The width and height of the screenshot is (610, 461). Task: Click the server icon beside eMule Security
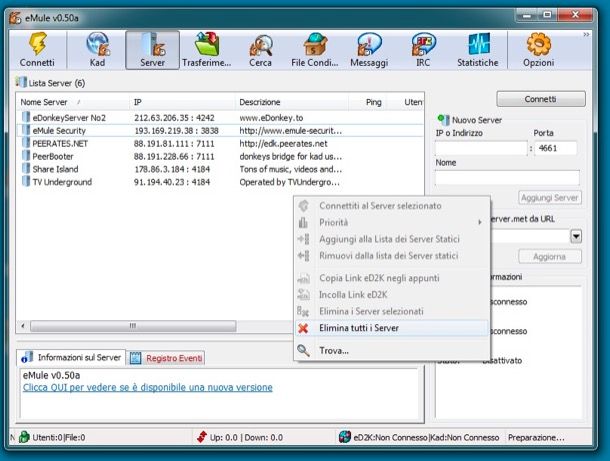26,130
